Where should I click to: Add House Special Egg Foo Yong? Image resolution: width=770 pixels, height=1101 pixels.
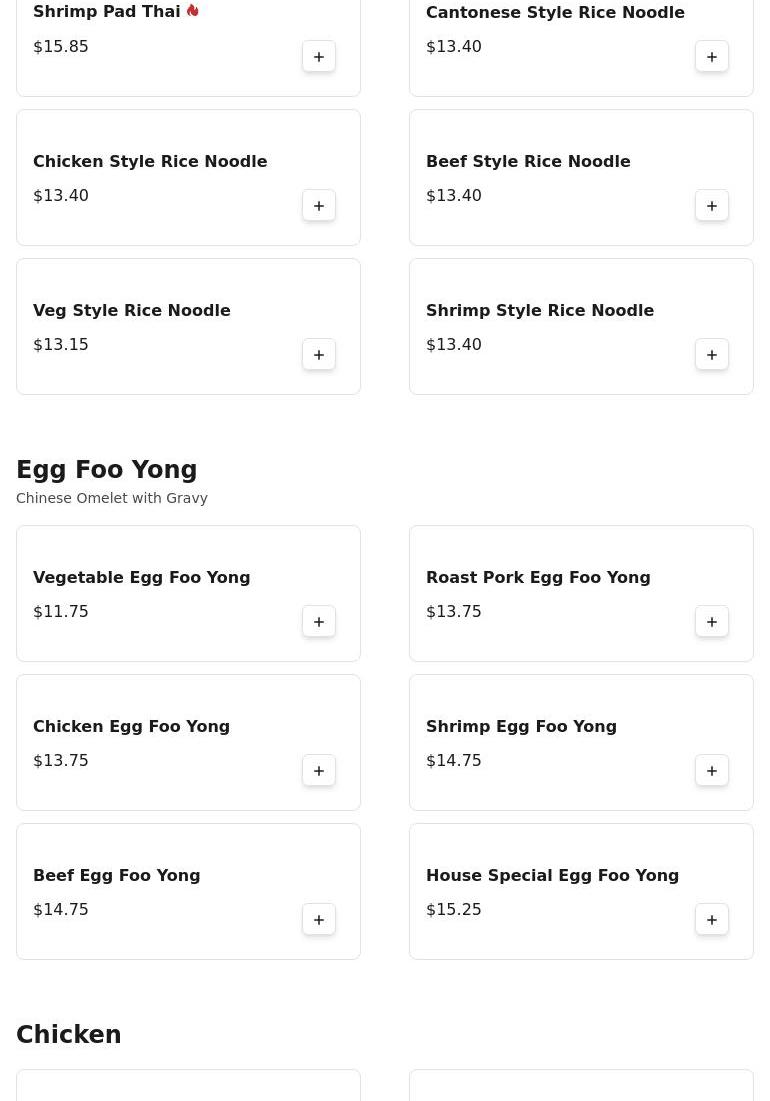(x=712, y=920)
